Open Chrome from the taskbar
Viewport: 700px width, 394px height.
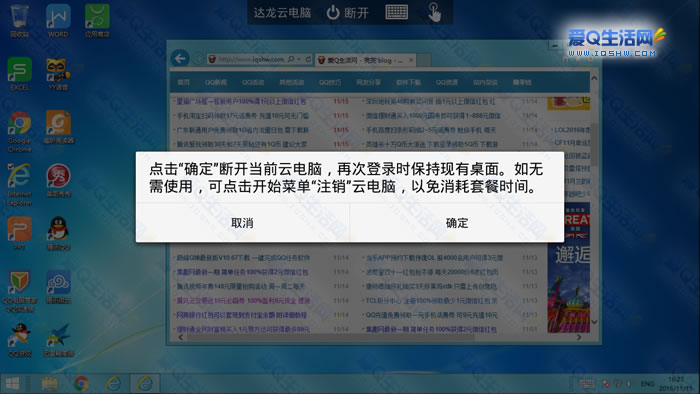click(81, 383)
